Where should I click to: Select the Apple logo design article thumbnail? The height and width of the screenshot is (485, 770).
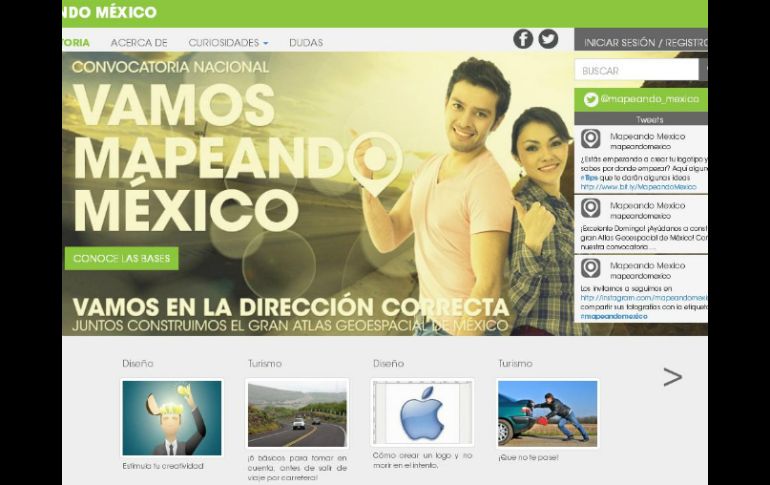coord(421,414)
